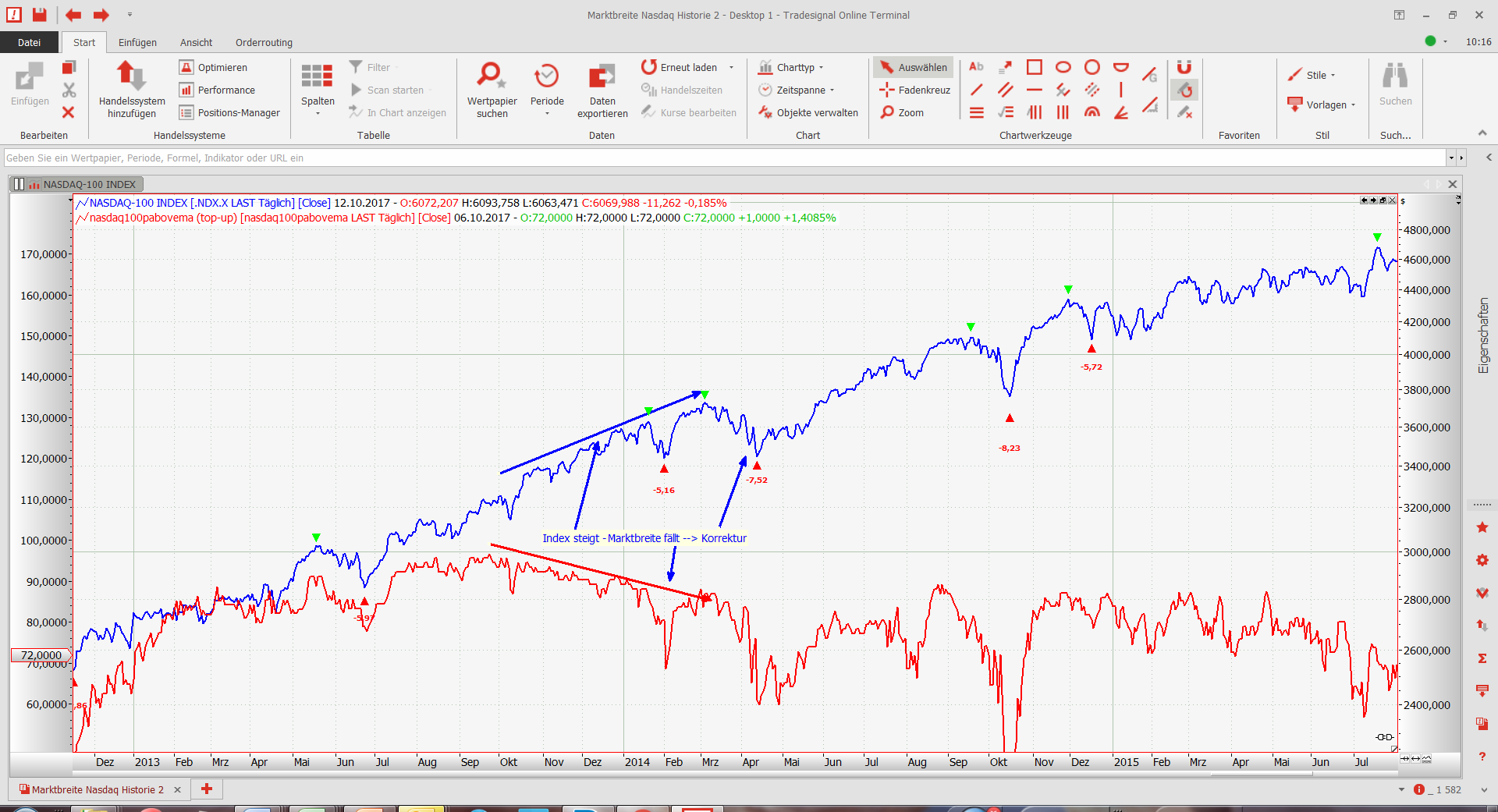Add a trading system via Handelssystem hinzufügen
The height and width of the screenshot is (812, 1498).
[x=132, y=90]
